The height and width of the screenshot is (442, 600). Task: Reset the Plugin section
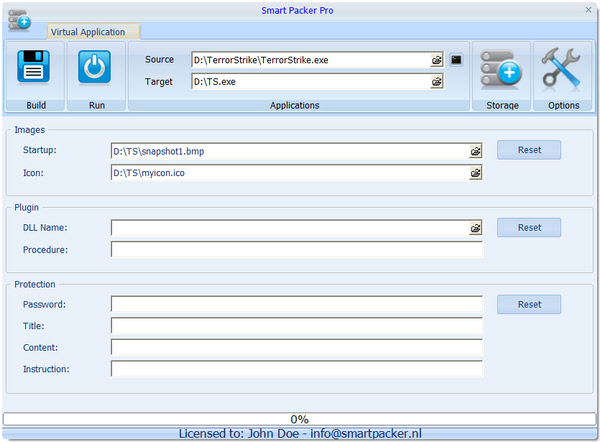coord(529,227)
